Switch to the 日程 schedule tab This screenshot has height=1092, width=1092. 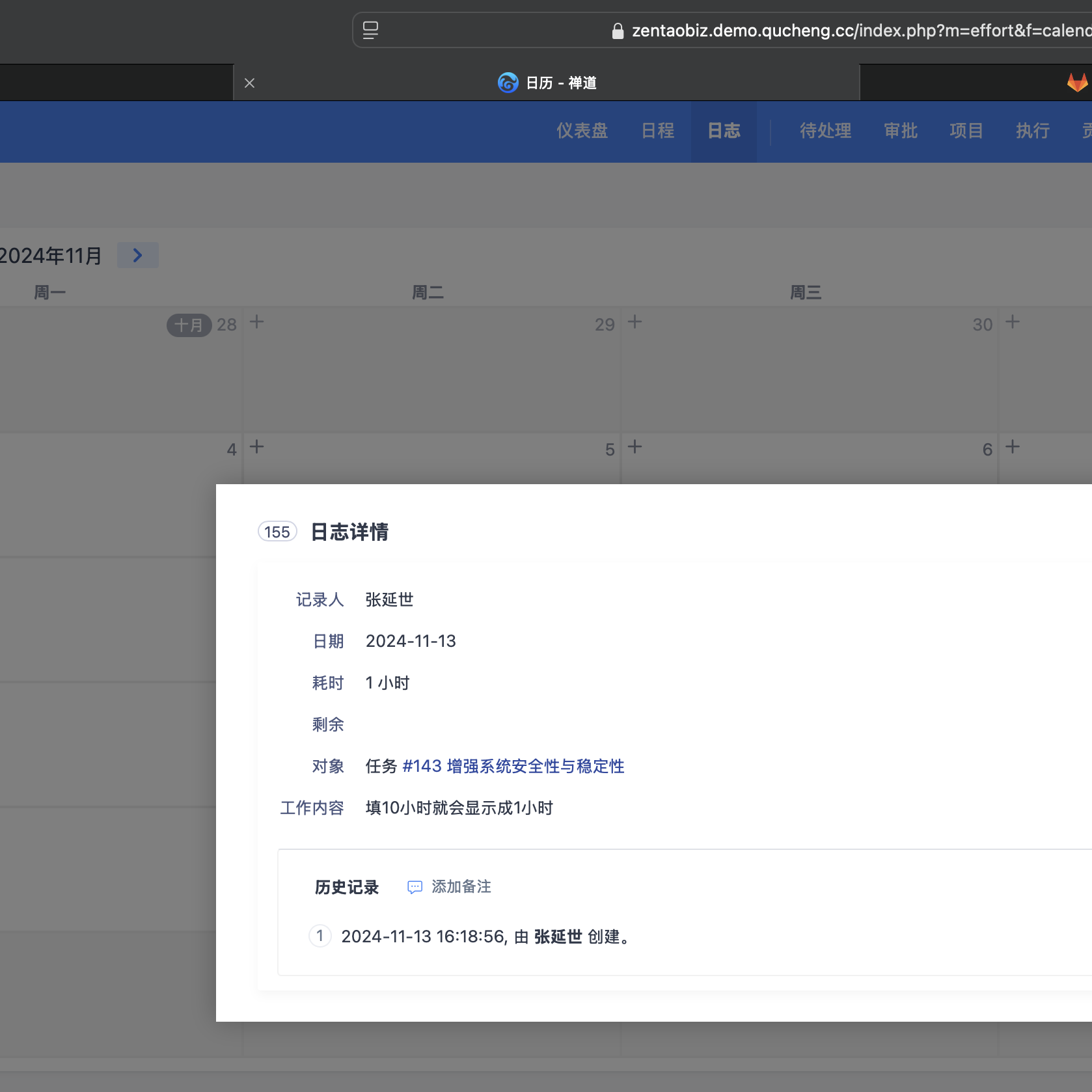[658, 131]
